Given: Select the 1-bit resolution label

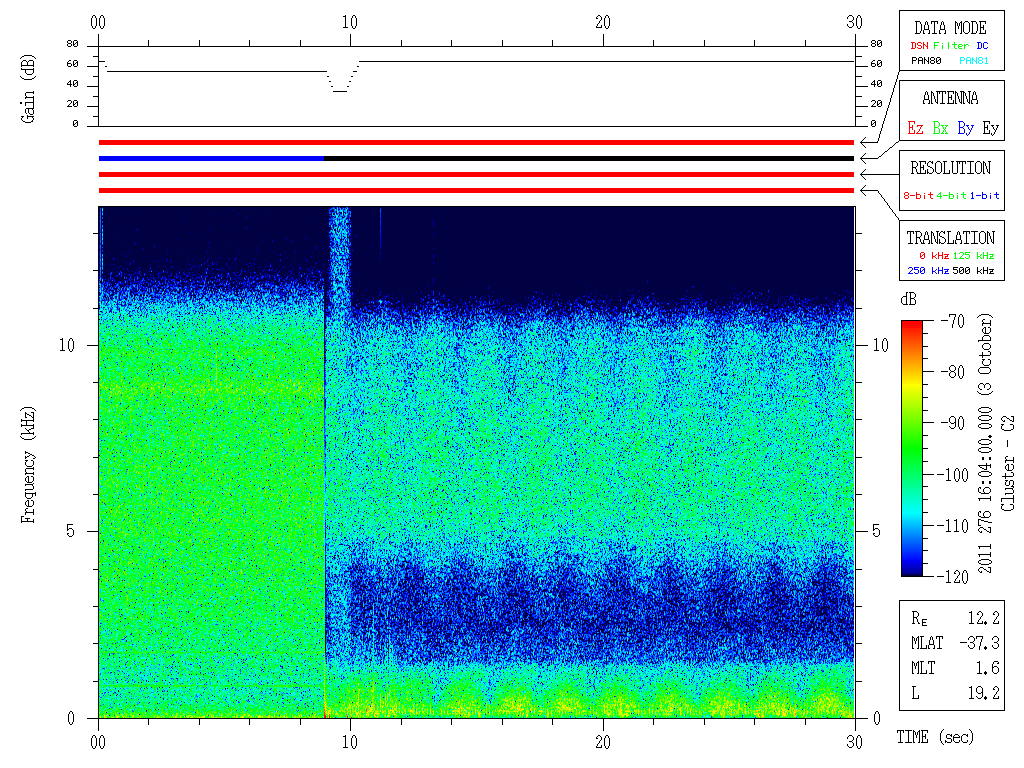Looking at the screenshot, I should [984, 195].
